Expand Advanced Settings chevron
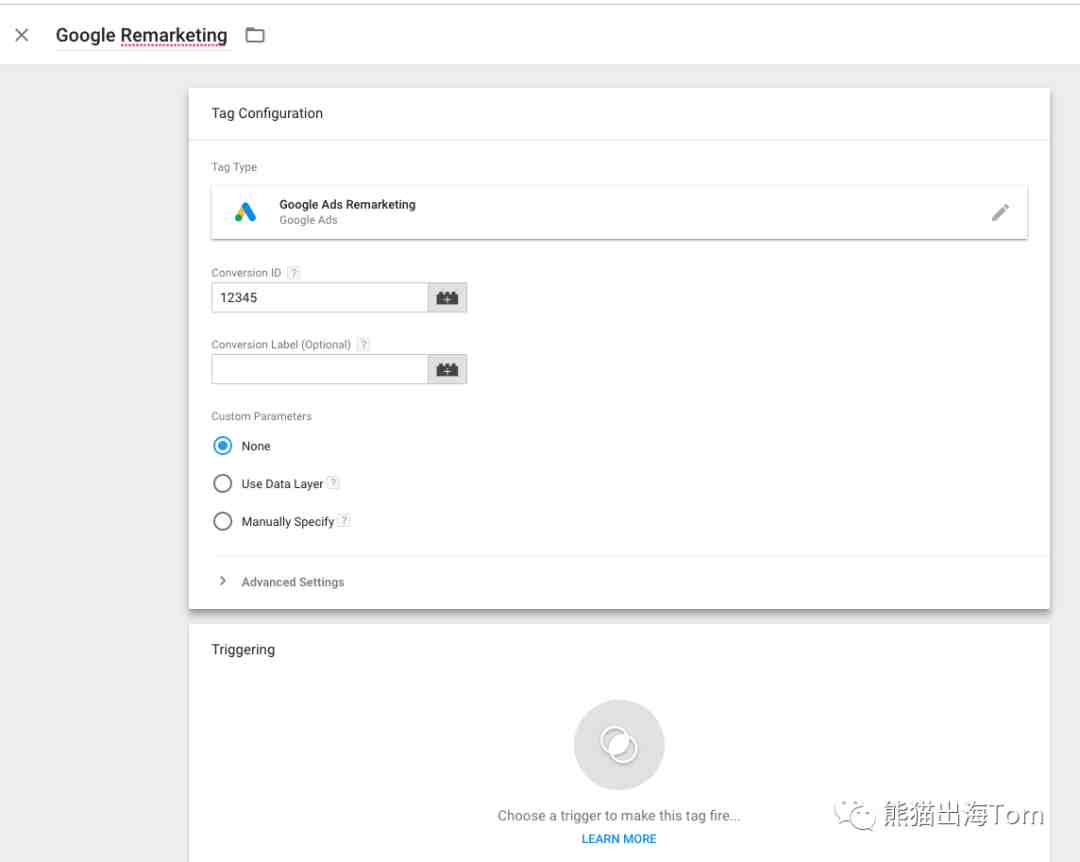The height and width of the screenshot is (862, 1080). pos(222,582)
